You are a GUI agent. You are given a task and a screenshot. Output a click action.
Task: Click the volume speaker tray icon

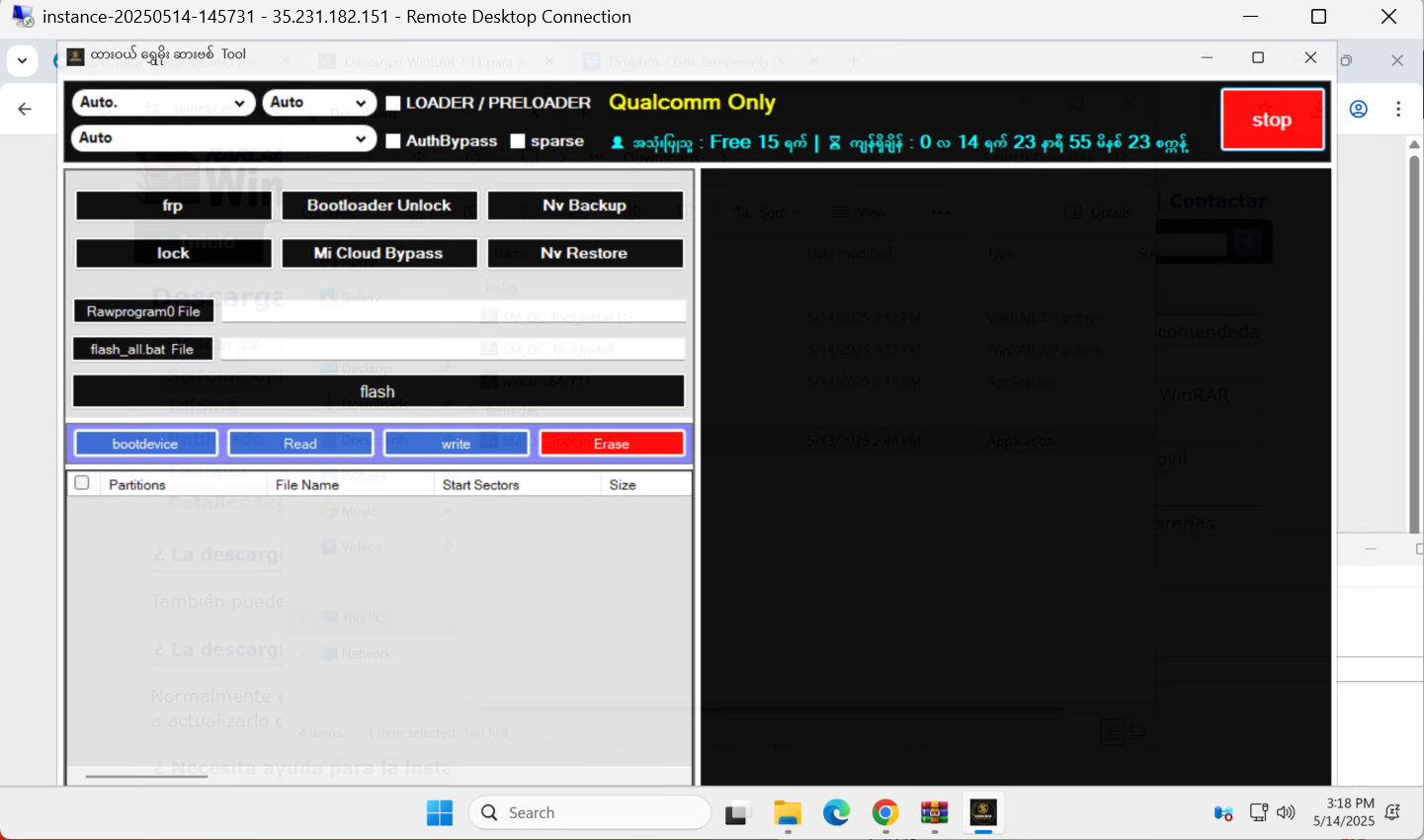pos(1286,812)
